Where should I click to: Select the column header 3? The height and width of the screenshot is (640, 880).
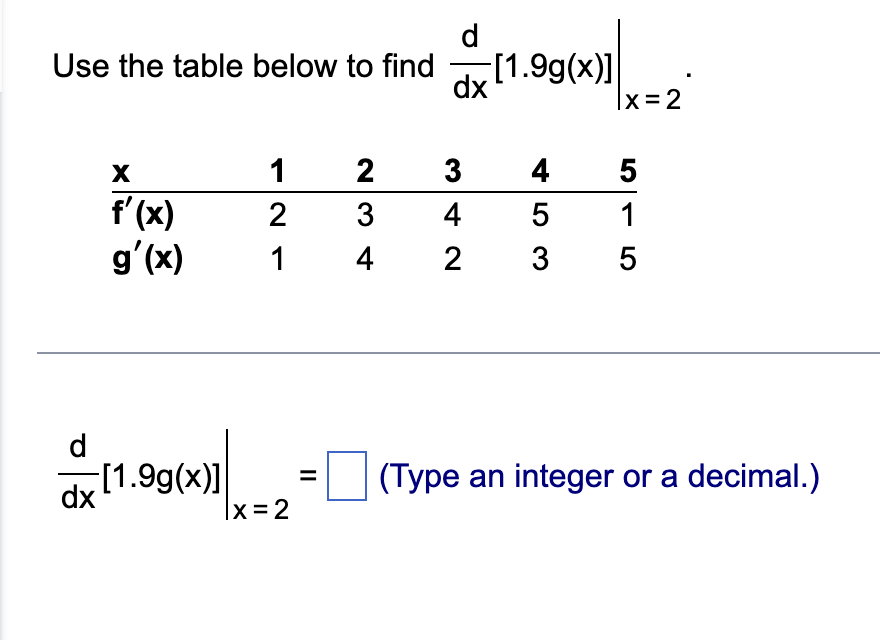[x=453, y=171]
